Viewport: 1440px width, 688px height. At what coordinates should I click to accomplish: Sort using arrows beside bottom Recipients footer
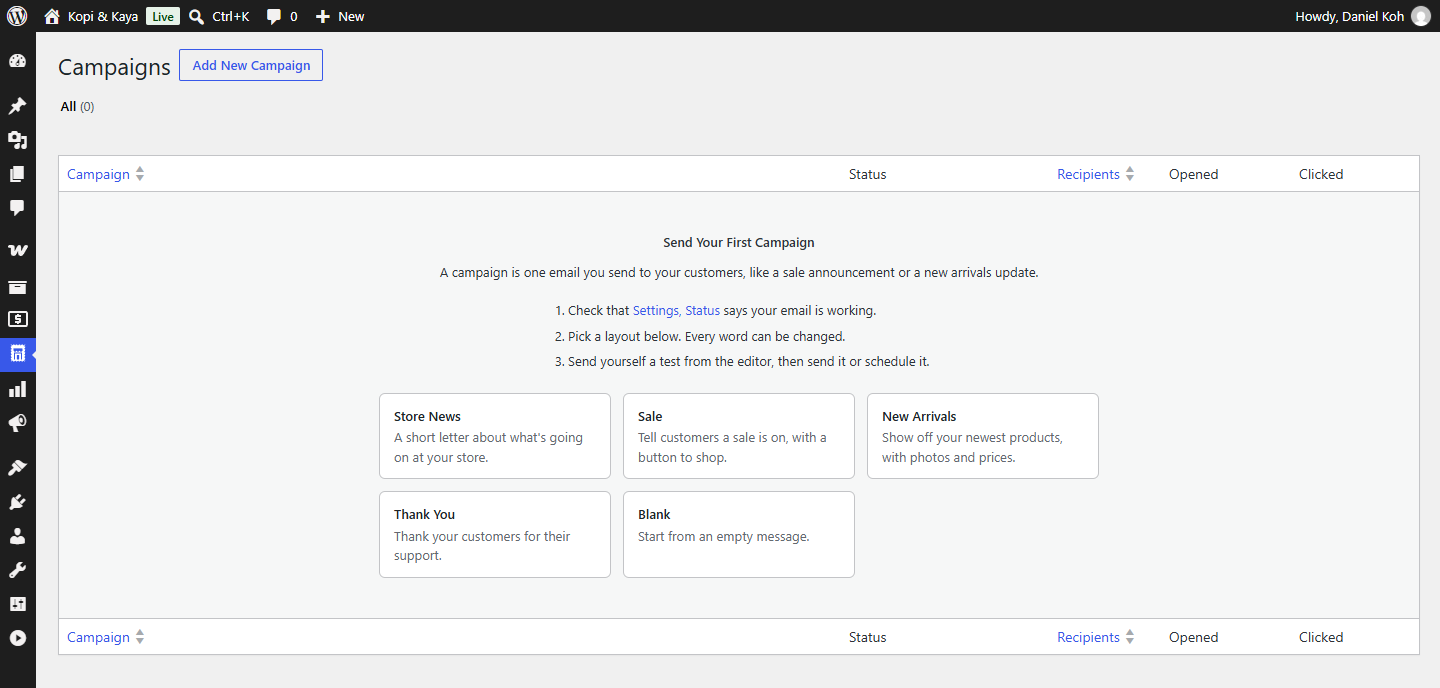pyautogui.click(x=1130, y=637)
